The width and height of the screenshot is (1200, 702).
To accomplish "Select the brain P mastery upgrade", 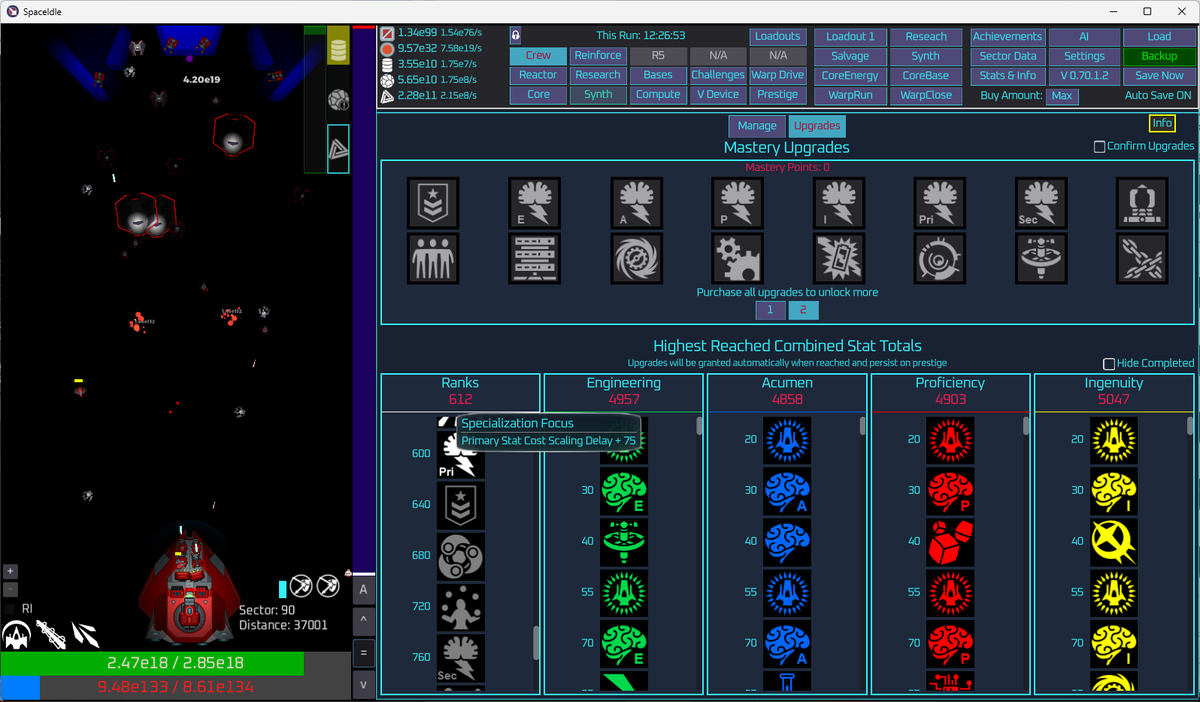I will click(x=737, y=203).
